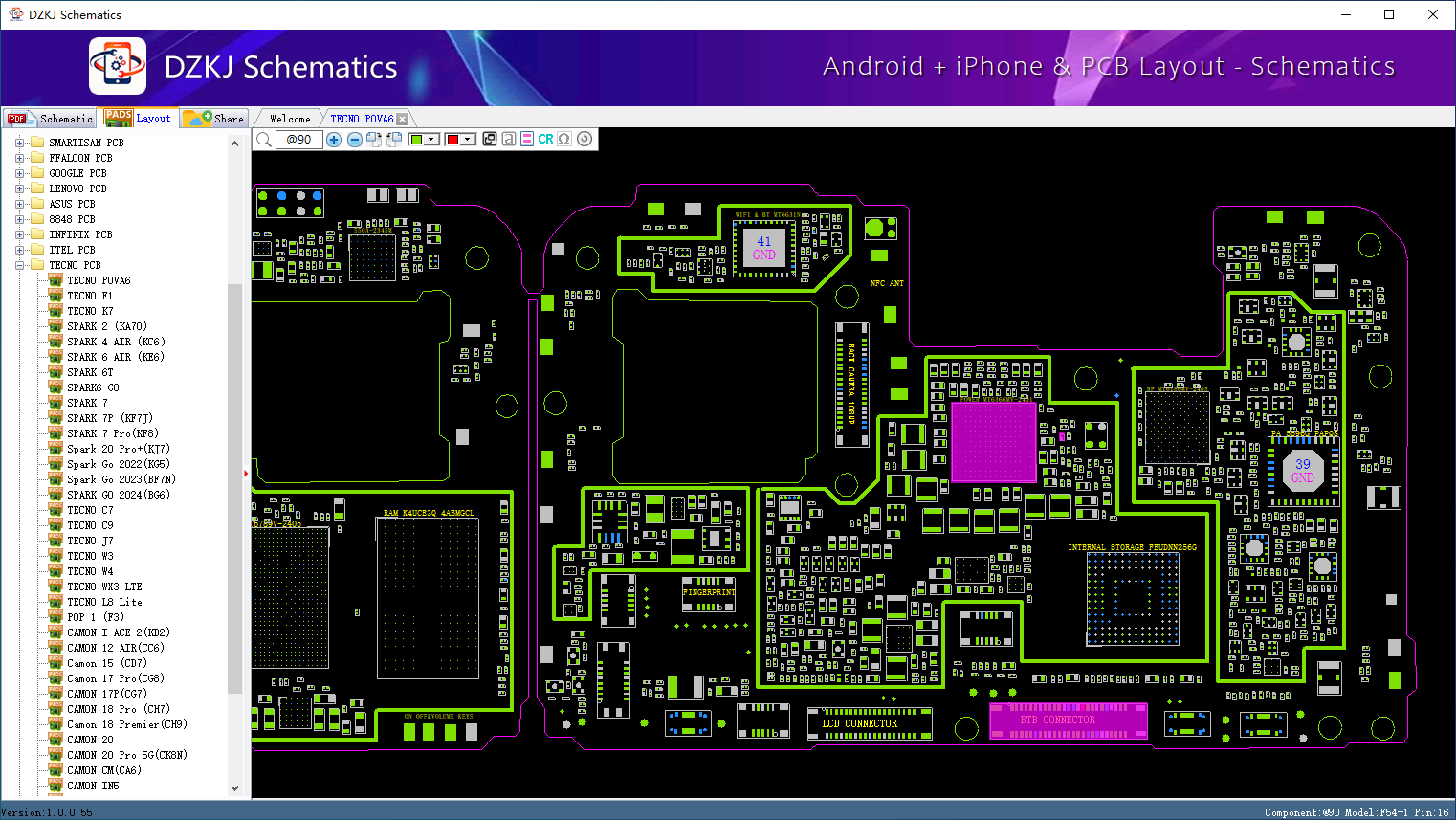Click the PADS icon beside TECNO K7
The width and height of the screenshot is (1456, 820).
tap(55, 311)
